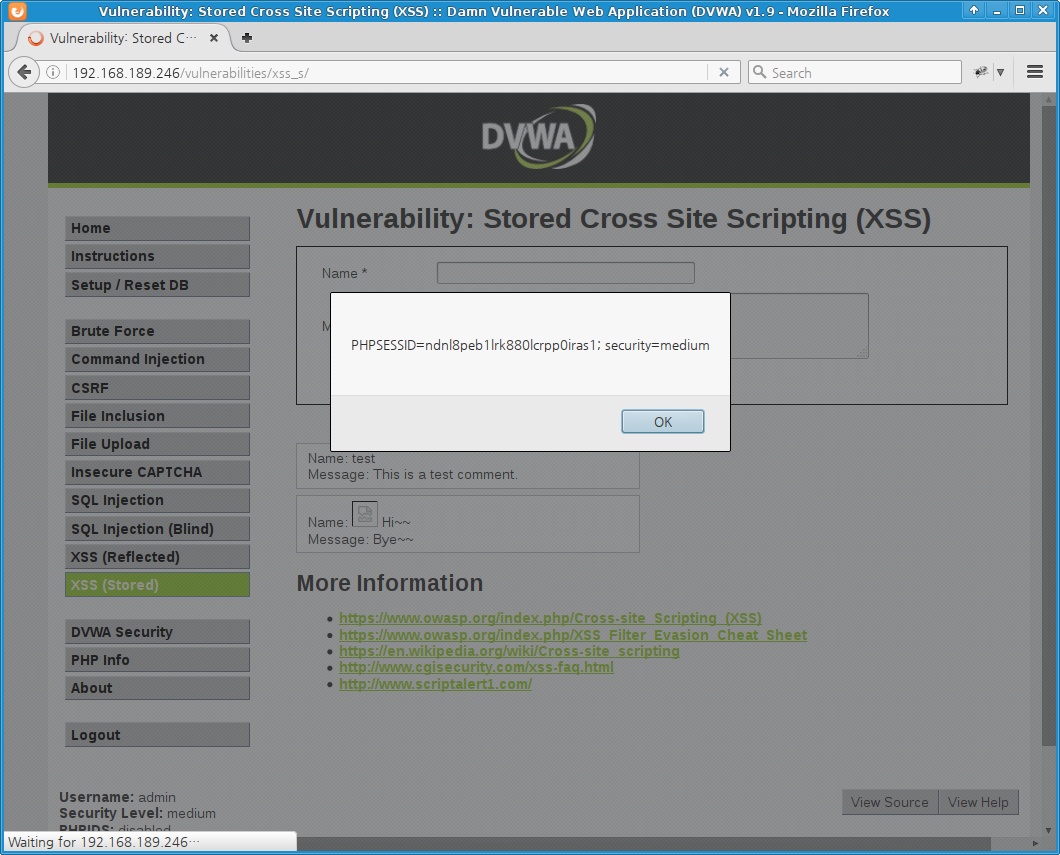Open scriptalert1.com link

click(x=435, y=684)
